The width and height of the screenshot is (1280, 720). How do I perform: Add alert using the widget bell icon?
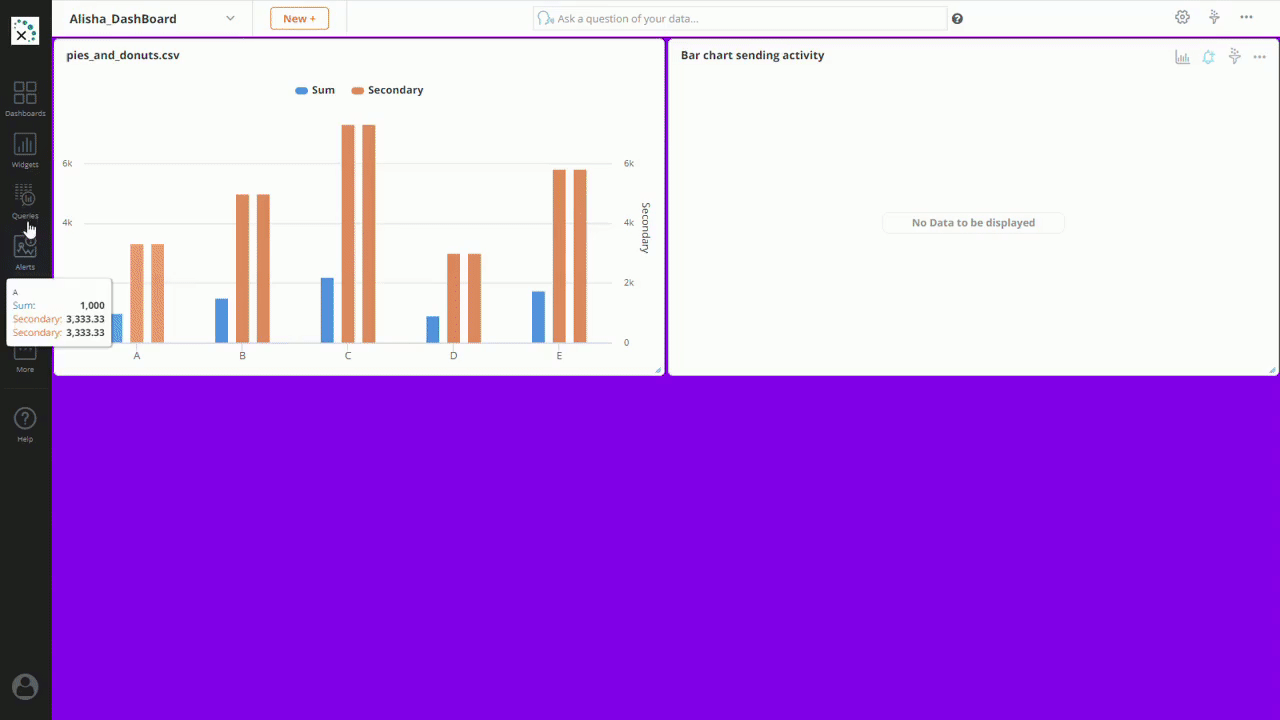(x=1208, y=57)
